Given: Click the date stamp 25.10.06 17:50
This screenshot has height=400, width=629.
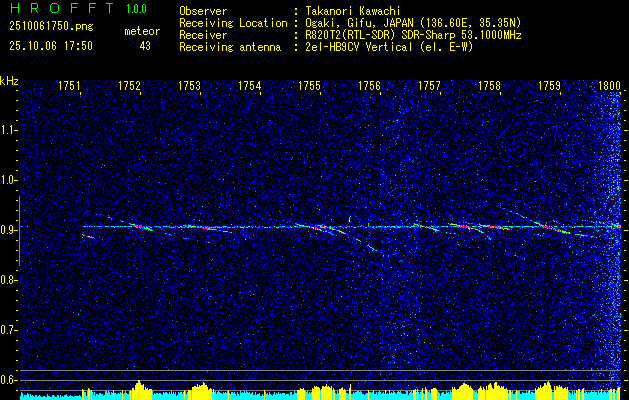Looking at the screenshot, I should coord(51,46).
